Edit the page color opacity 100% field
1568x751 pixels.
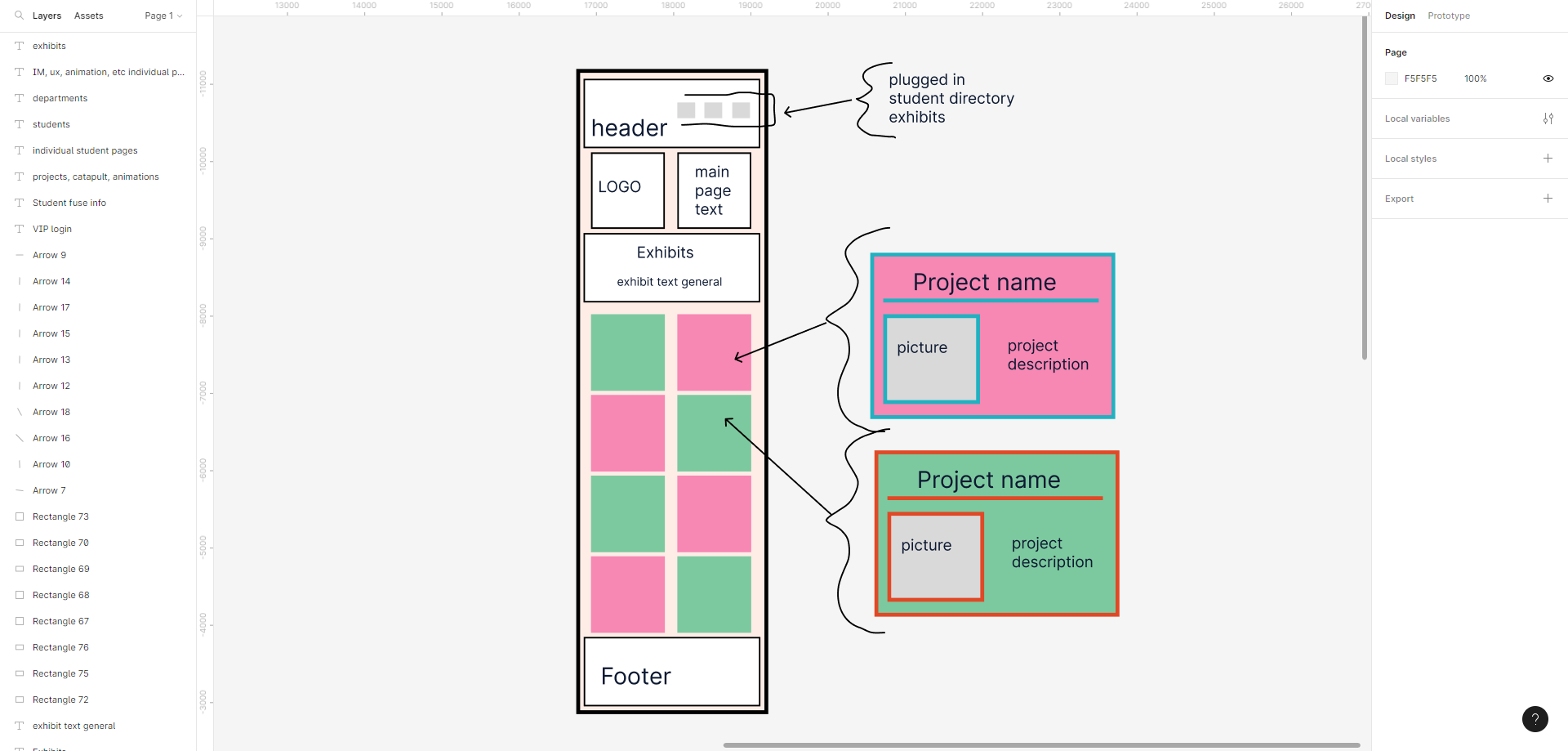click(x=1475, y=78)
